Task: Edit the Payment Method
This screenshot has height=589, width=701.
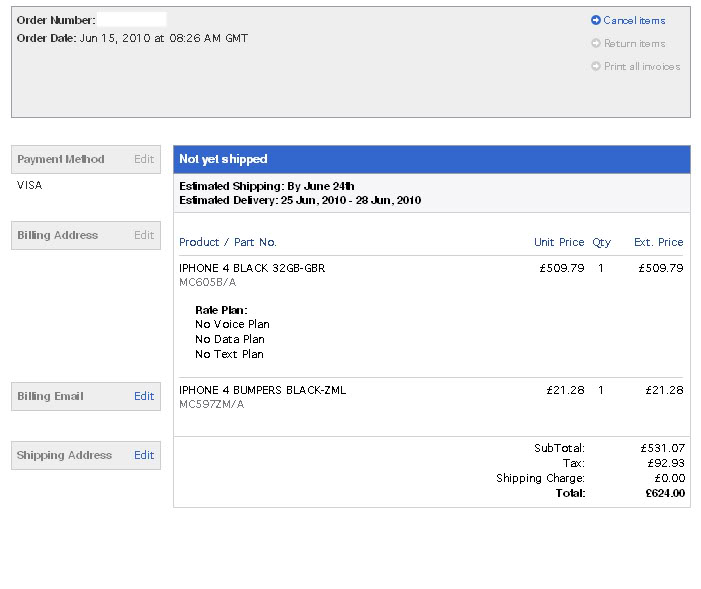Action: (144, 159)
